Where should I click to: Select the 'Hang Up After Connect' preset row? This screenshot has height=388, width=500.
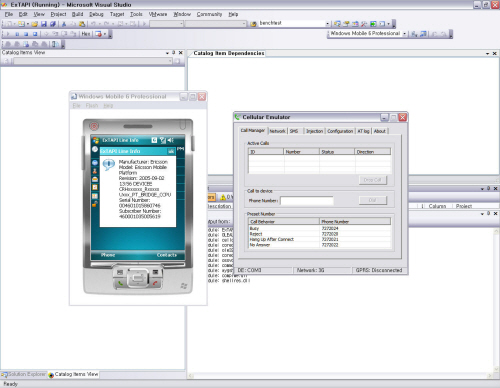pyautogui.click(x=319, y=239)
